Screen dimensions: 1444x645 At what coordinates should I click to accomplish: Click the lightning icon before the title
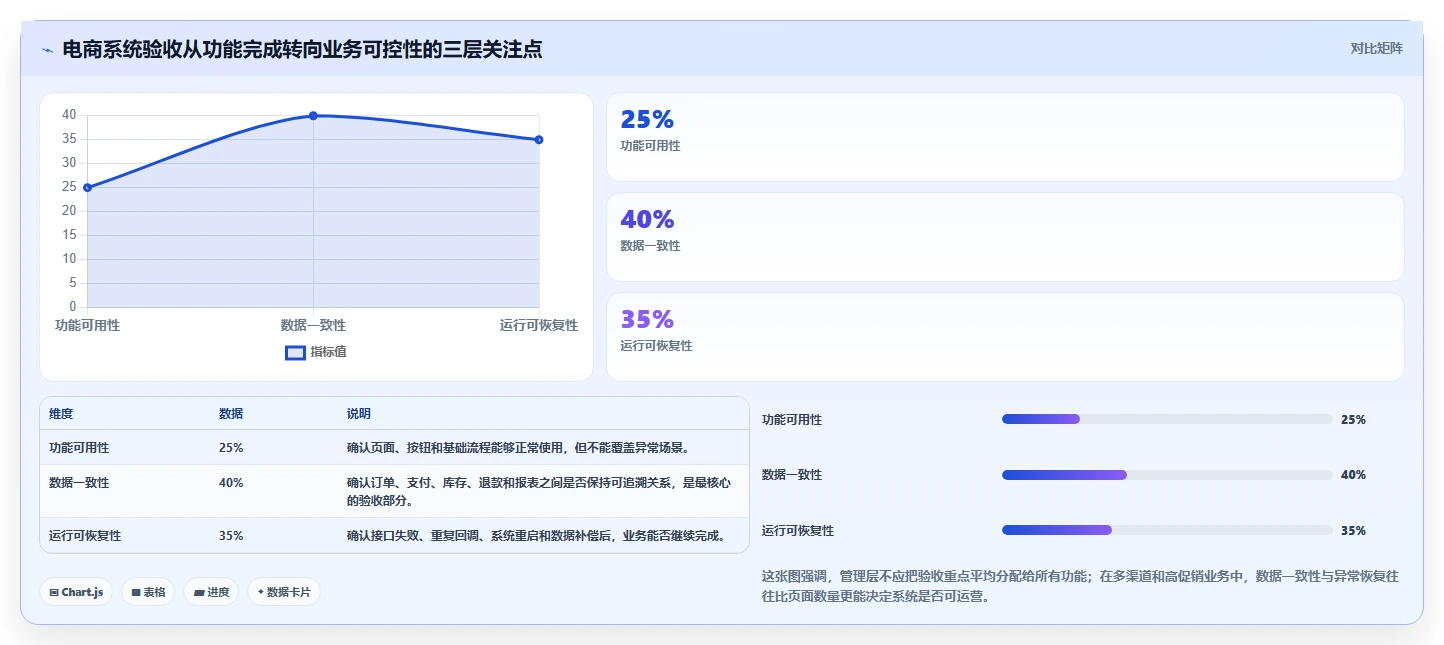click(x=48, y=50)
